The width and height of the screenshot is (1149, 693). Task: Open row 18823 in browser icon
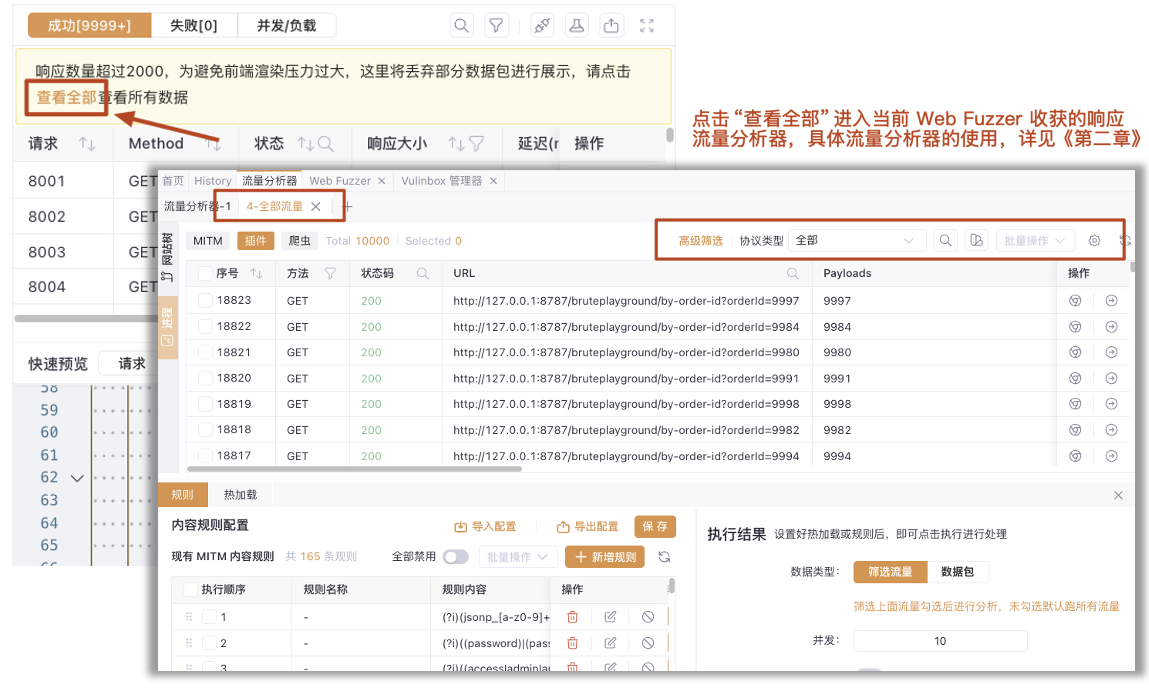point(1075,300)
